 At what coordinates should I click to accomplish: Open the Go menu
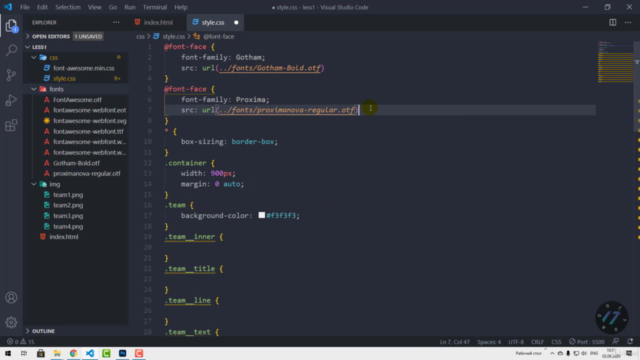(x=113, y=7)
